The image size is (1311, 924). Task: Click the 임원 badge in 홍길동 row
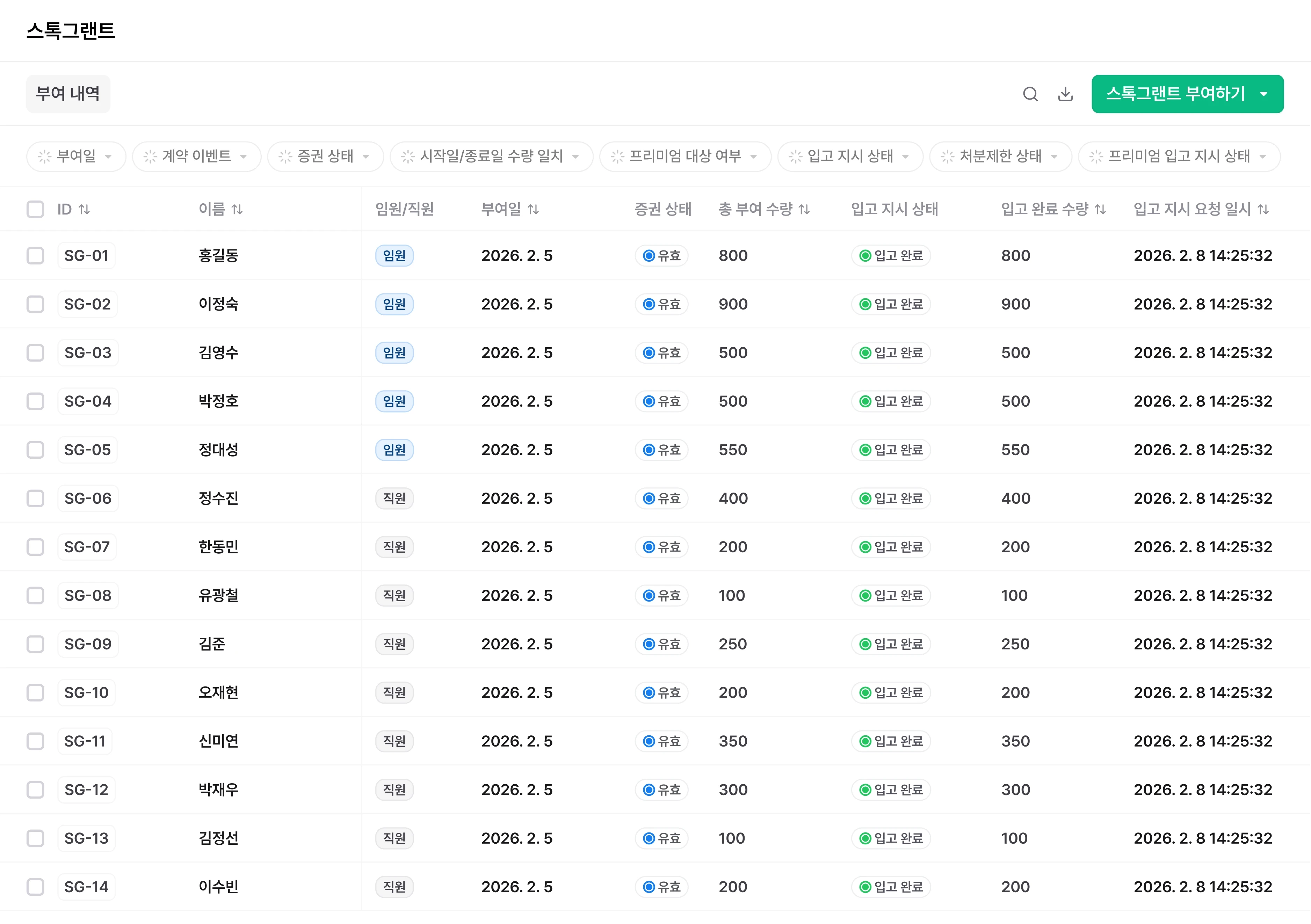click(394, 256)
